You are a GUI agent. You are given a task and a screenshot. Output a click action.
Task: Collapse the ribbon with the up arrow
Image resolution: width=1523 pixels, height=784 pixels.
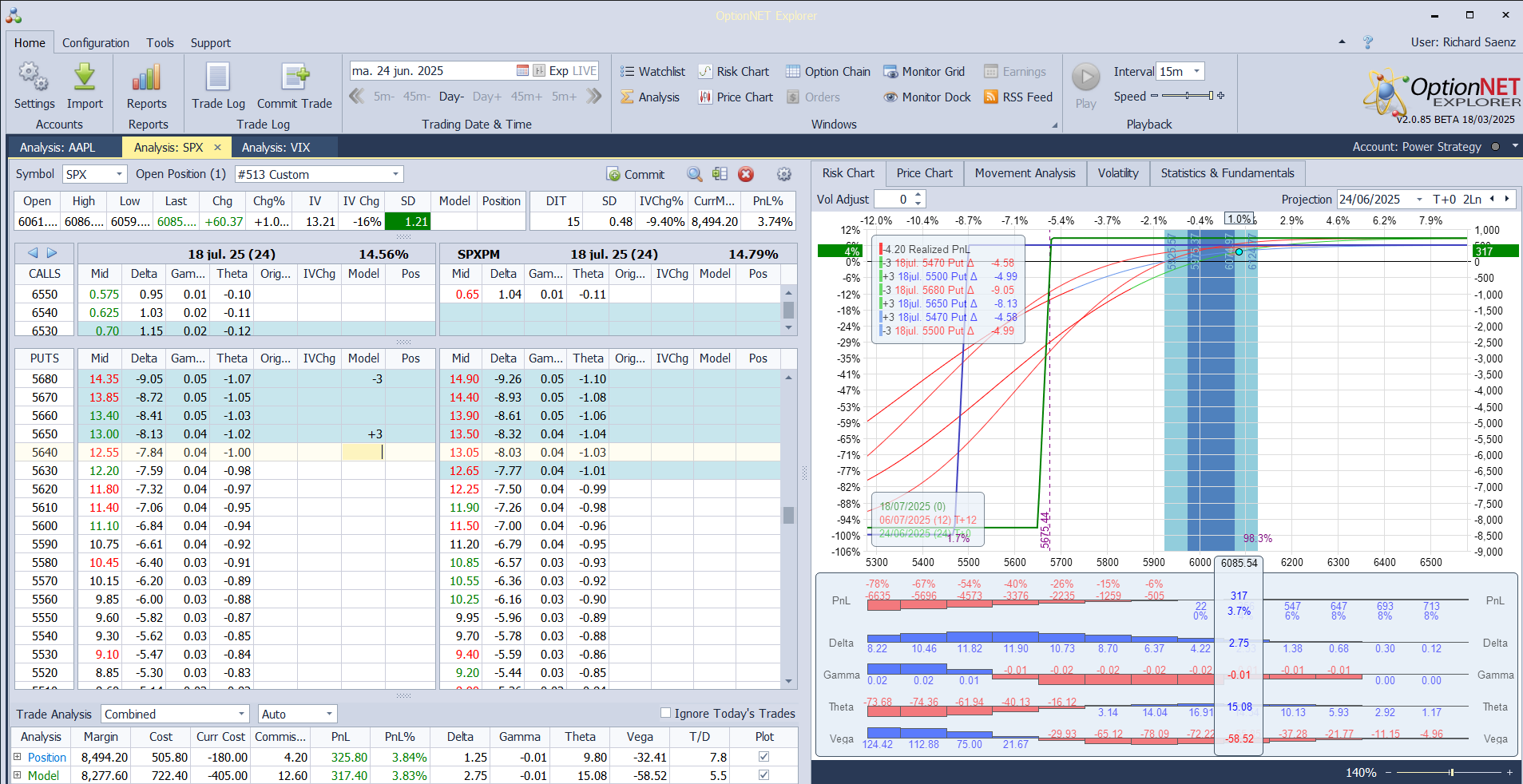(x=1342, y=42)
